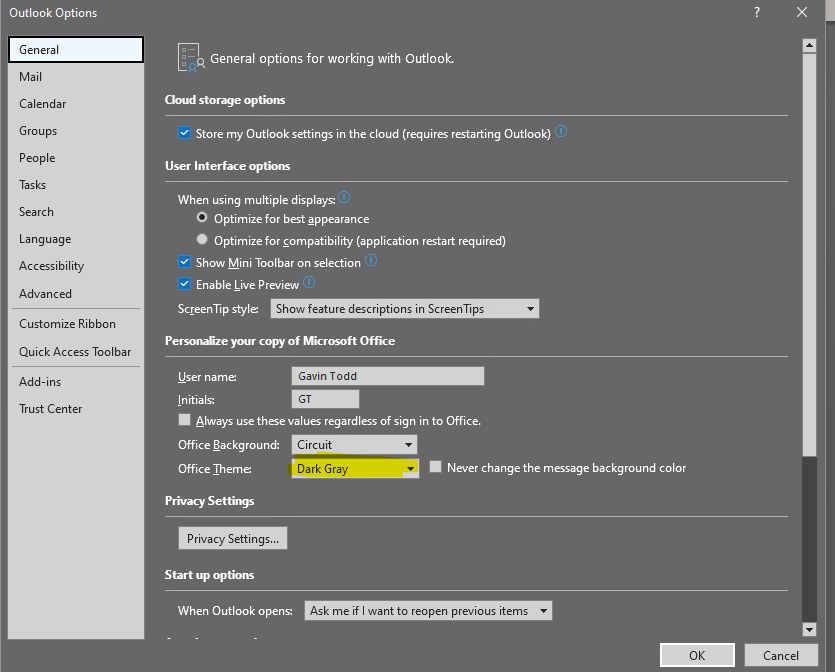
Task: Click the scrollbar down arrow
Action: tap(809, 629)
